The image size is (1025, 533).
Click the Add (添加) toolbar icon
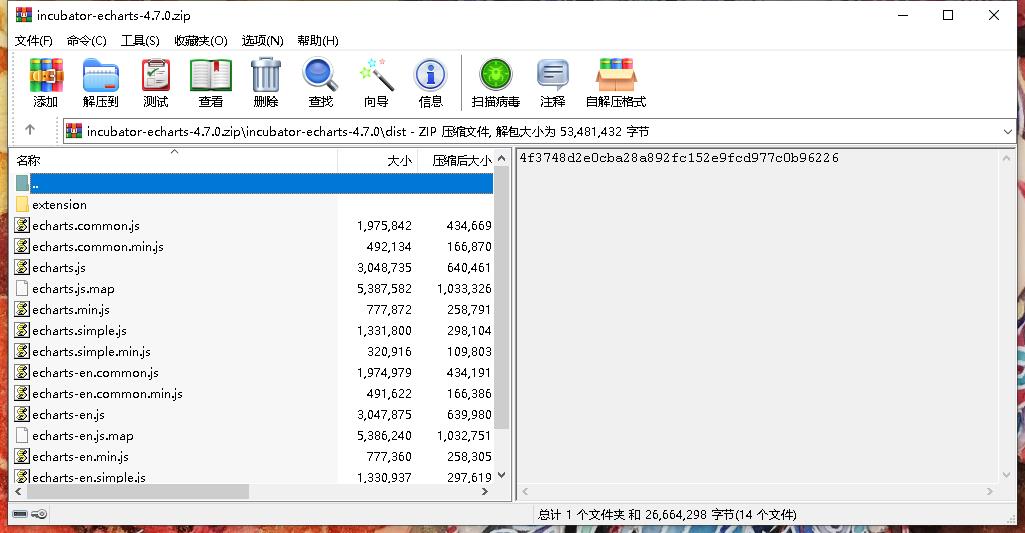click(46, 76)
